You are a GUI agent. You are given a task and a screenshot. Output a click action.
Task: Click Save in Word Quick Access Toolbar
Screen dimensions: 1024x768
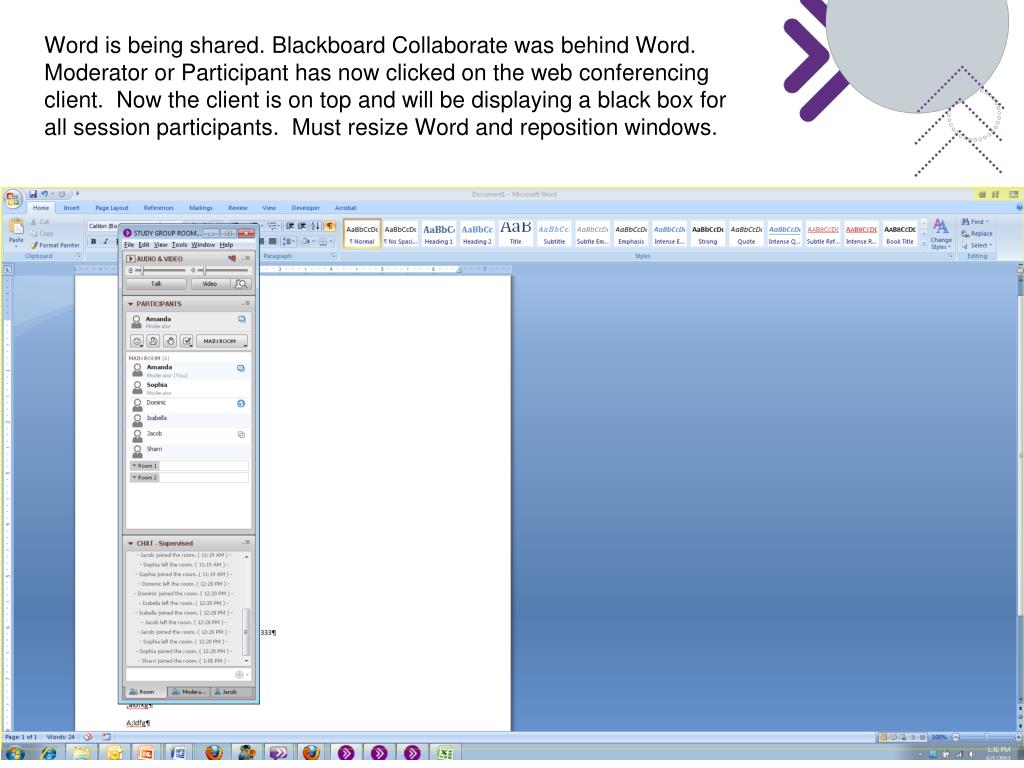[x=33, y=194]
